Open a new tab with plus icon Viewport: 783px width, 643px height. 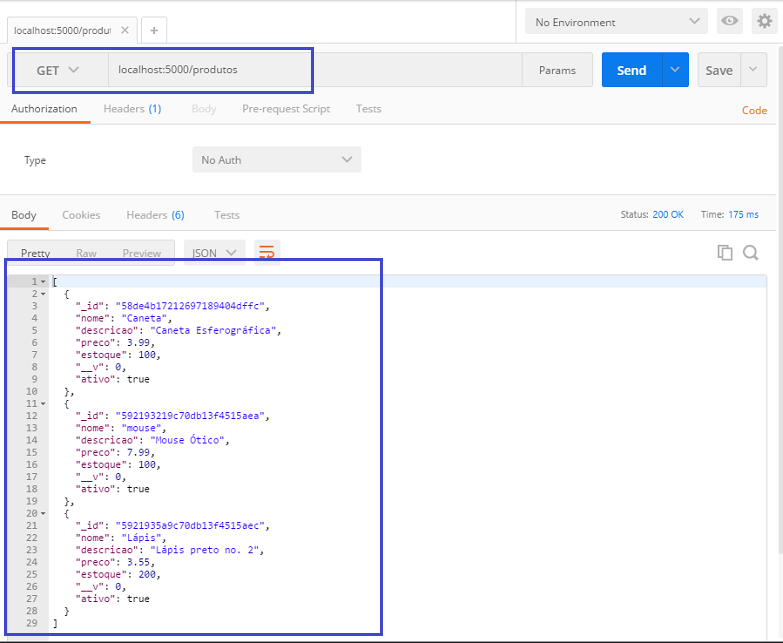154,30
